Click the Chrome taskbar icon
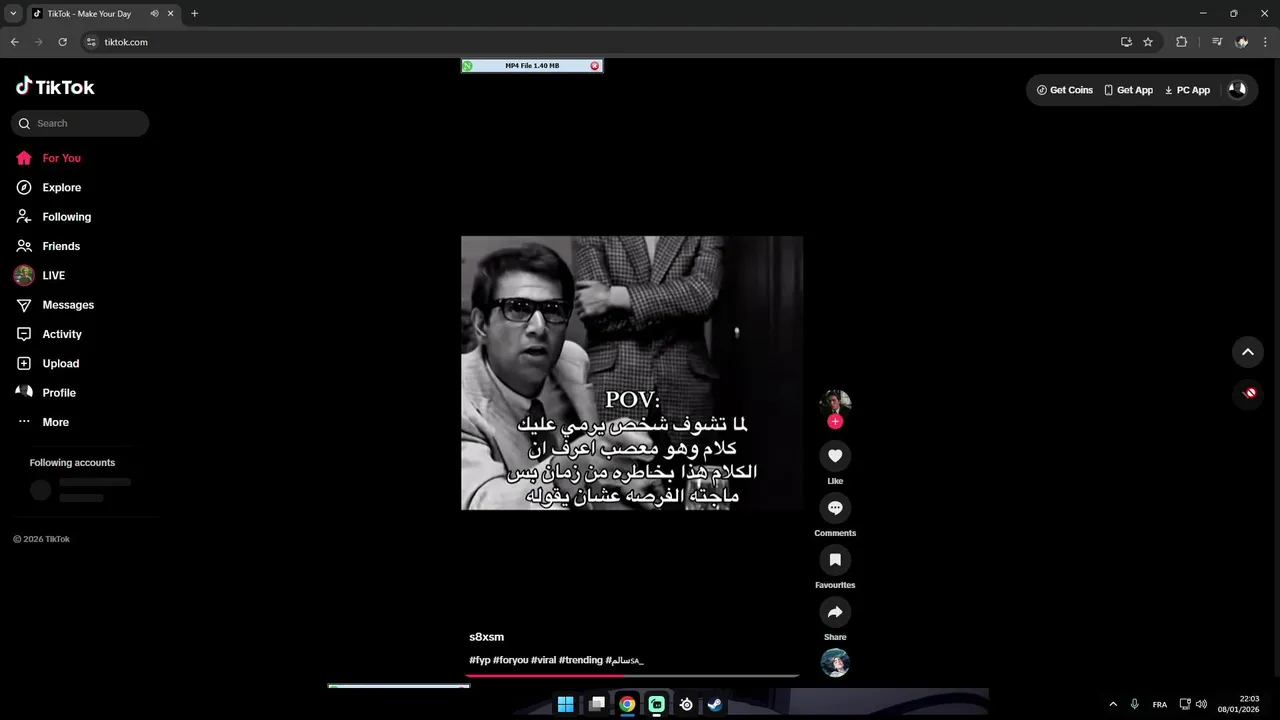 point(627,704)
